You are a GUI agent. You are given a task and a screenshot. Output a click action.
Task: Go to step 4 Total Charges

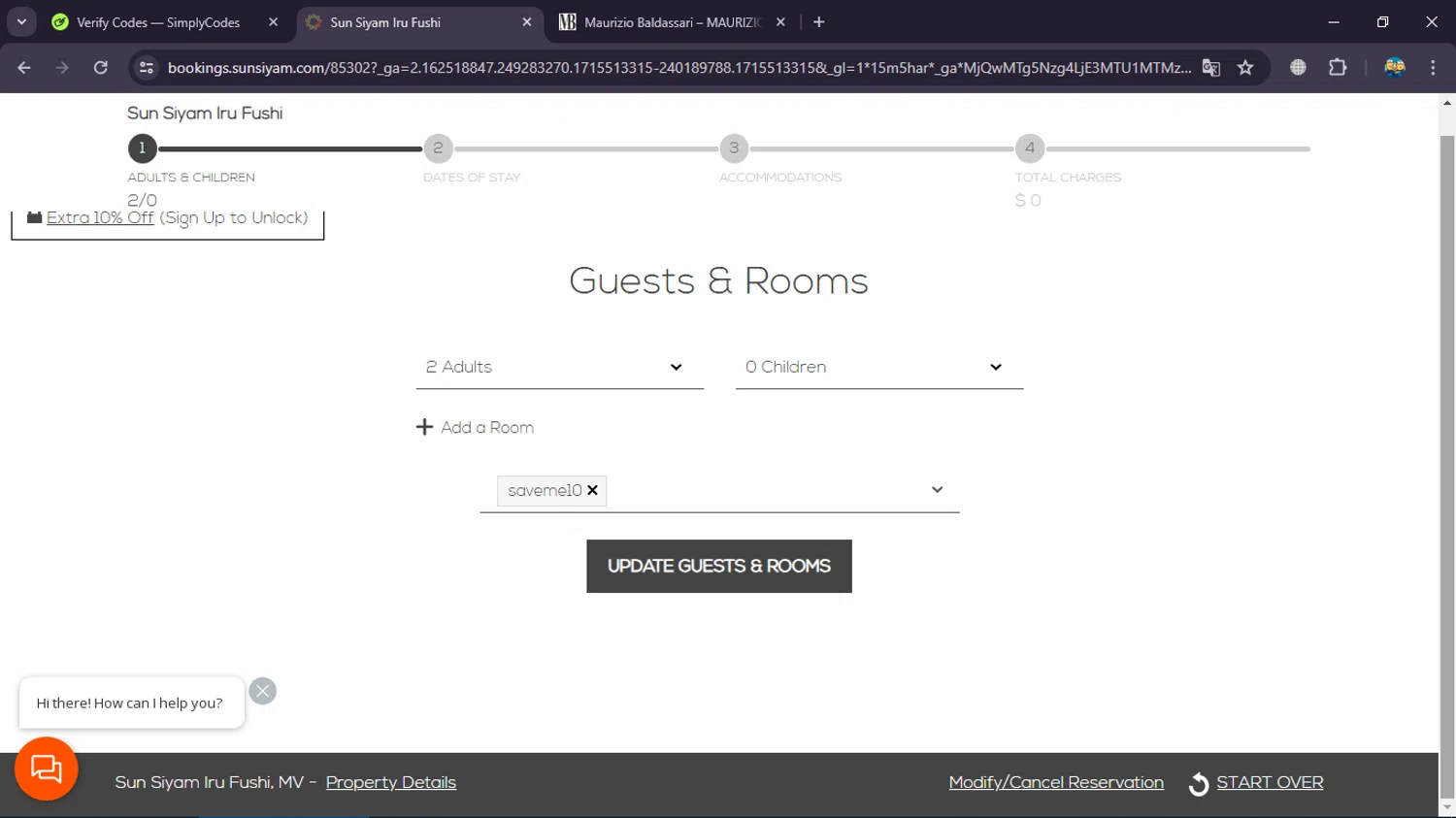click(x=1030, y=148)
